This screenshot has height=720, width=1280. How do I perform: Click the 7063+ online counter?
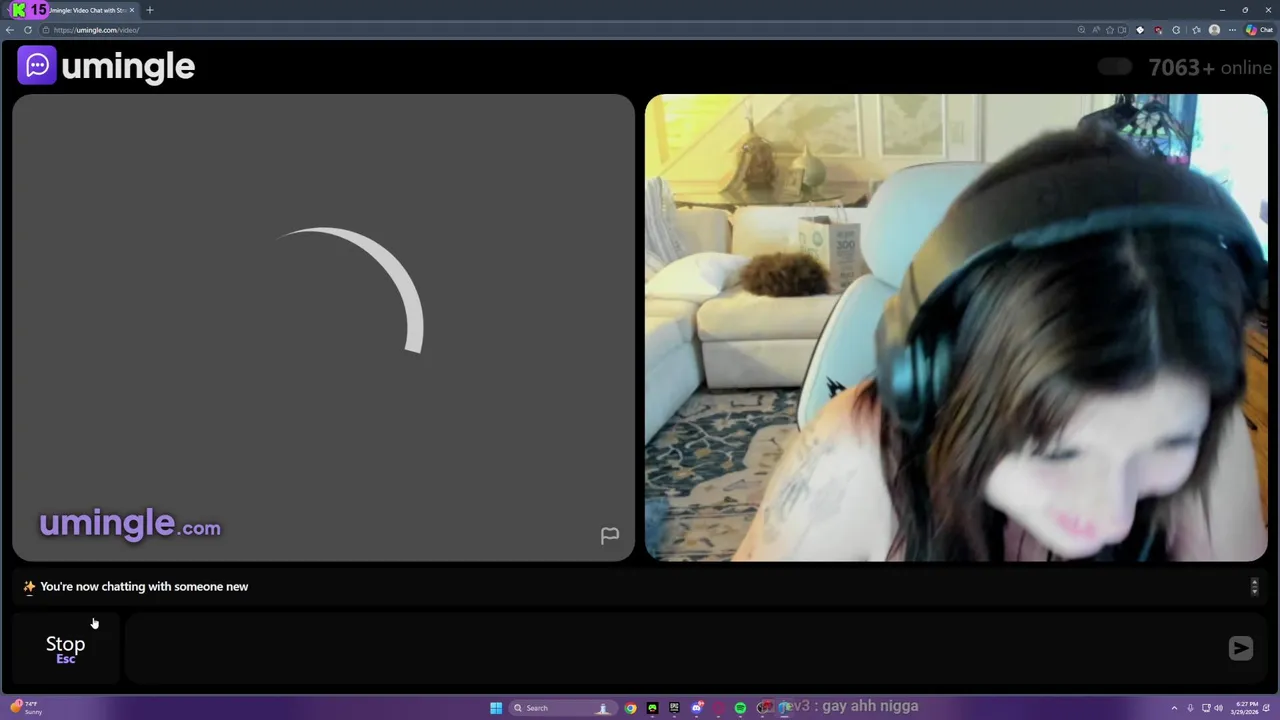1210,67
